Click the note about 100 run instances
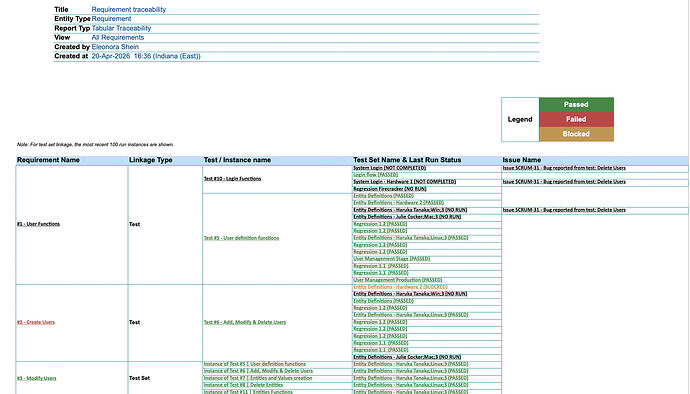 (x=95, y=144)
